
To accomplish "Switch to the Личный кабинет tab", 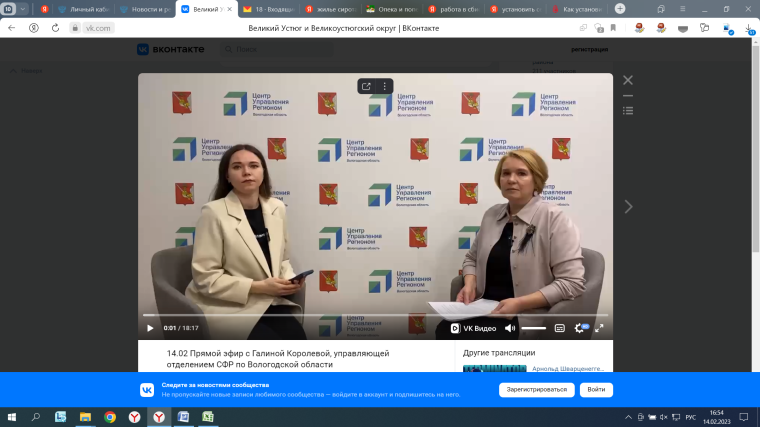I will (x=83, y=9).
